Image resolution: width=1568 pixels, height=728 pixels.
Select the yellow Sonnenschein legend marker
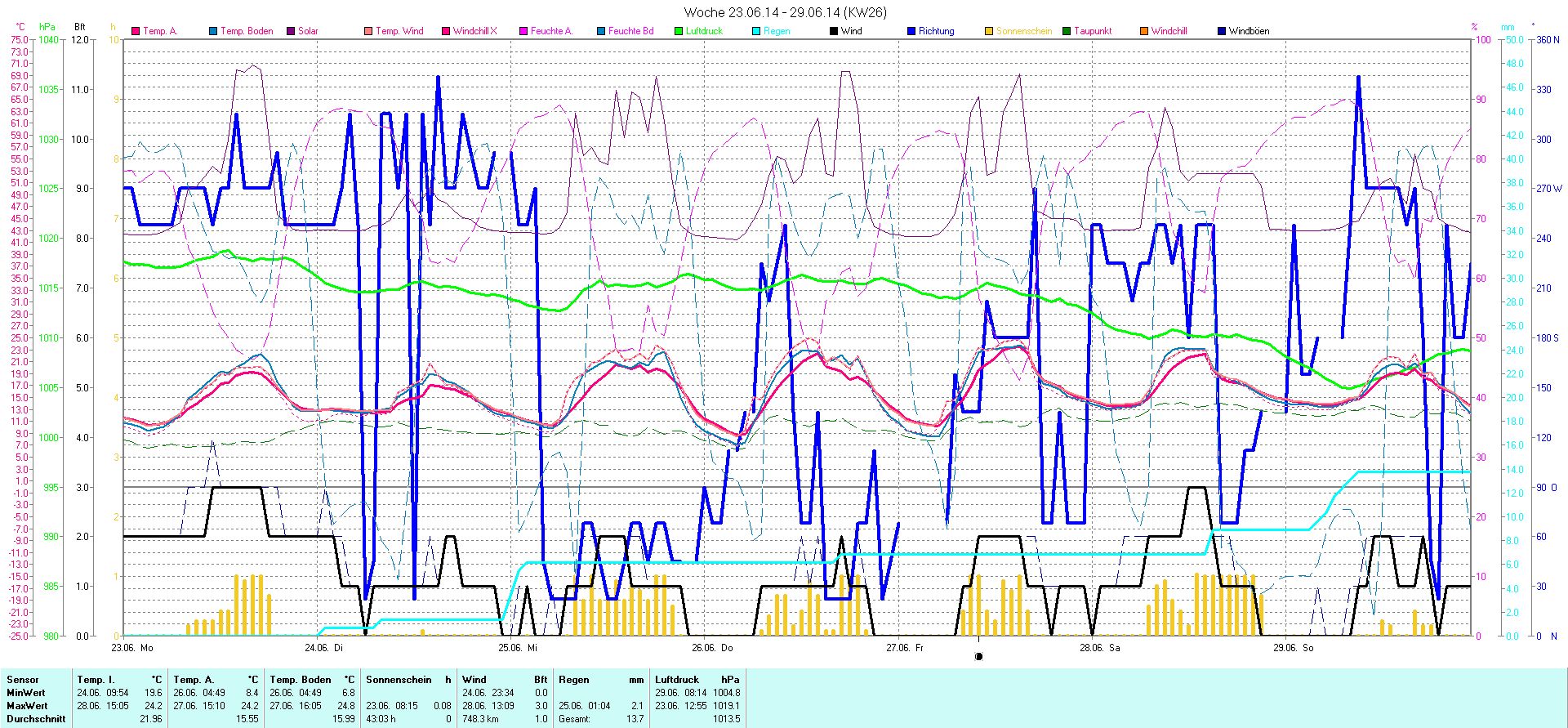click(989, 31)
